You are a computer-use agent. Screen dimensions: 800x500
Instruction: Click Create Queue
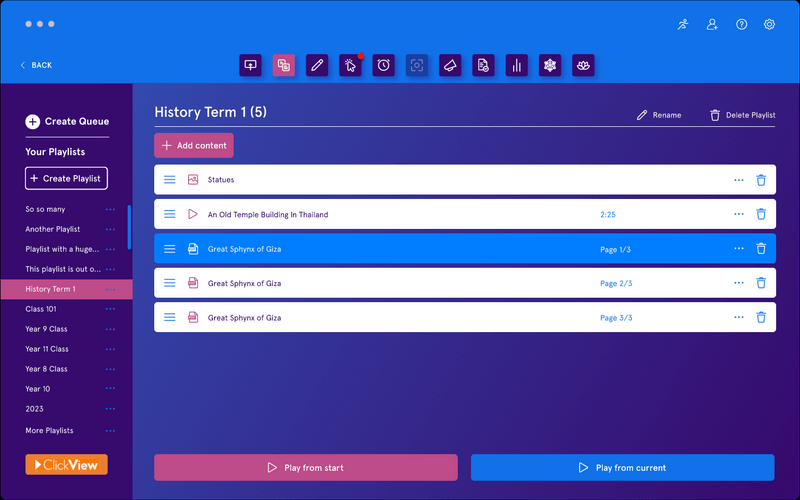(x=67, y=121)
